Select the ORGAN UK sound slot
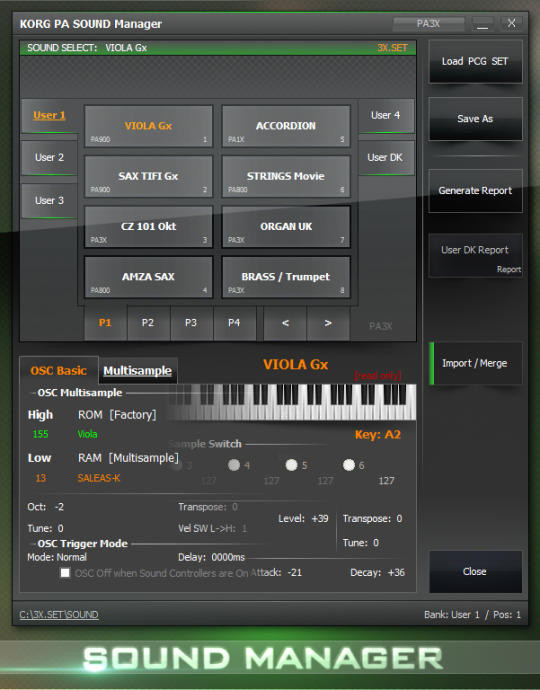The height and width of the screenshot is (690, 540). (286, 227)
